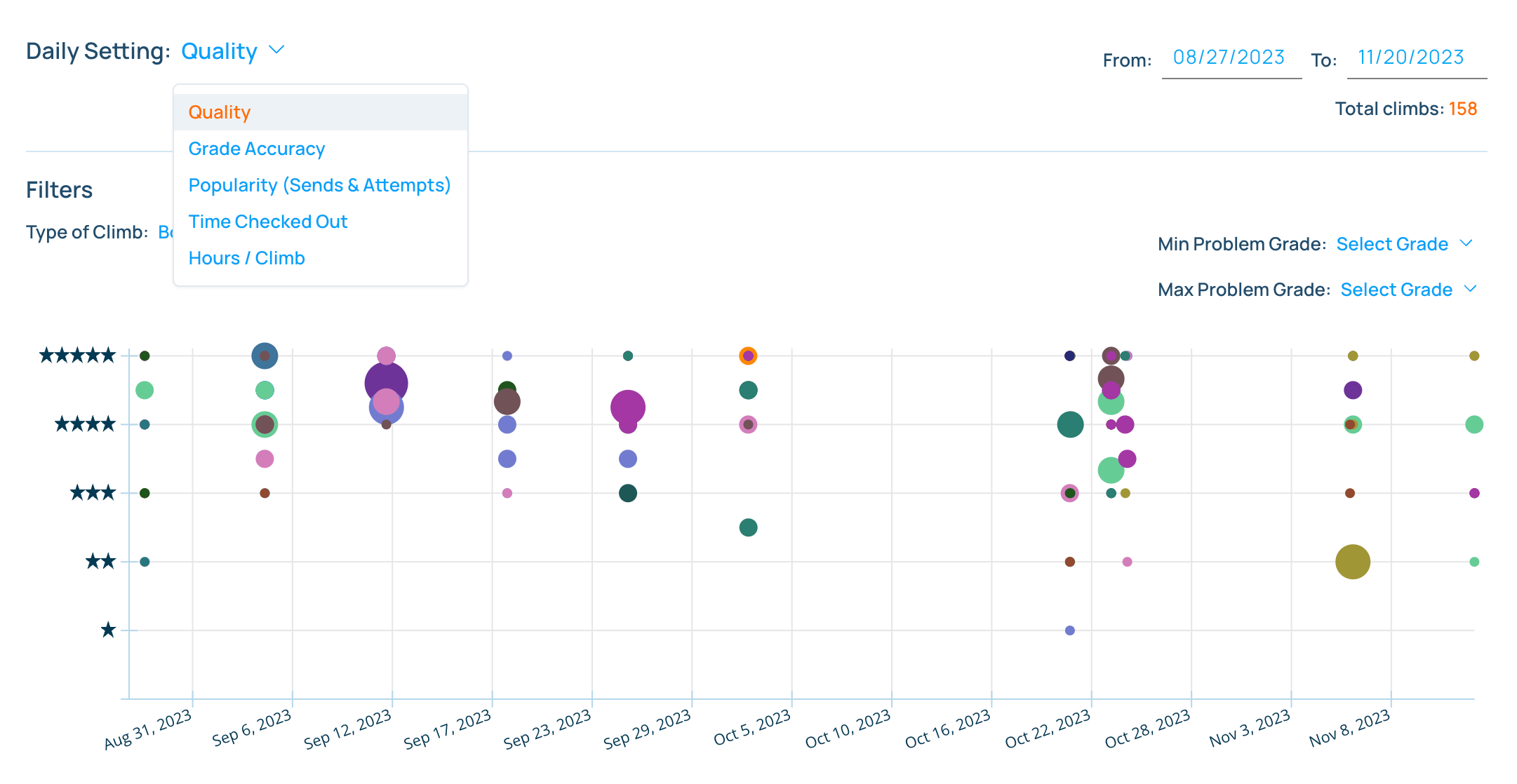
Task: Collapse the Daily Setting Quality dropdown
Action: 219,51
